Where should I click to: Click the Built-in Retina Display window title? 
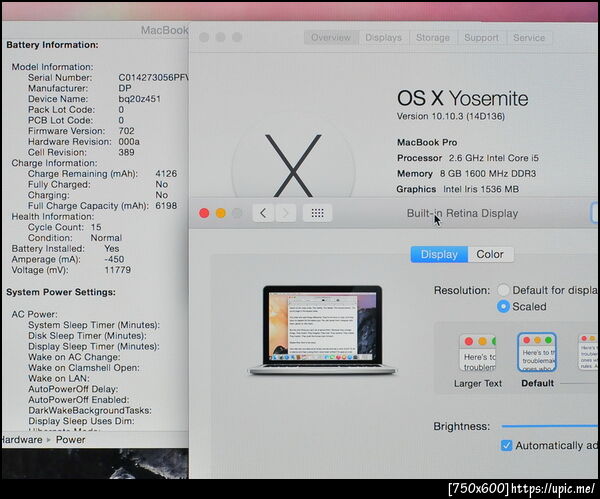point(462,213)
